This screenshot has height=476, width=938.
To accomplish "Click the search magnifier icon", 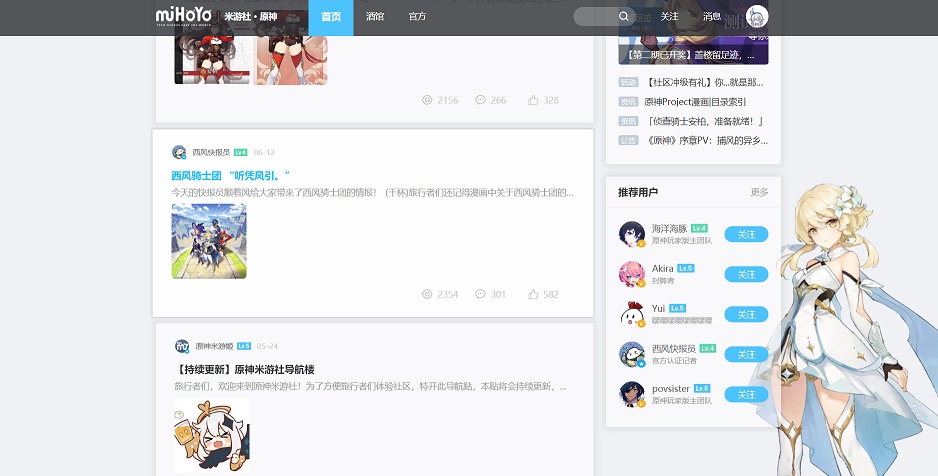I will (623, 16).
